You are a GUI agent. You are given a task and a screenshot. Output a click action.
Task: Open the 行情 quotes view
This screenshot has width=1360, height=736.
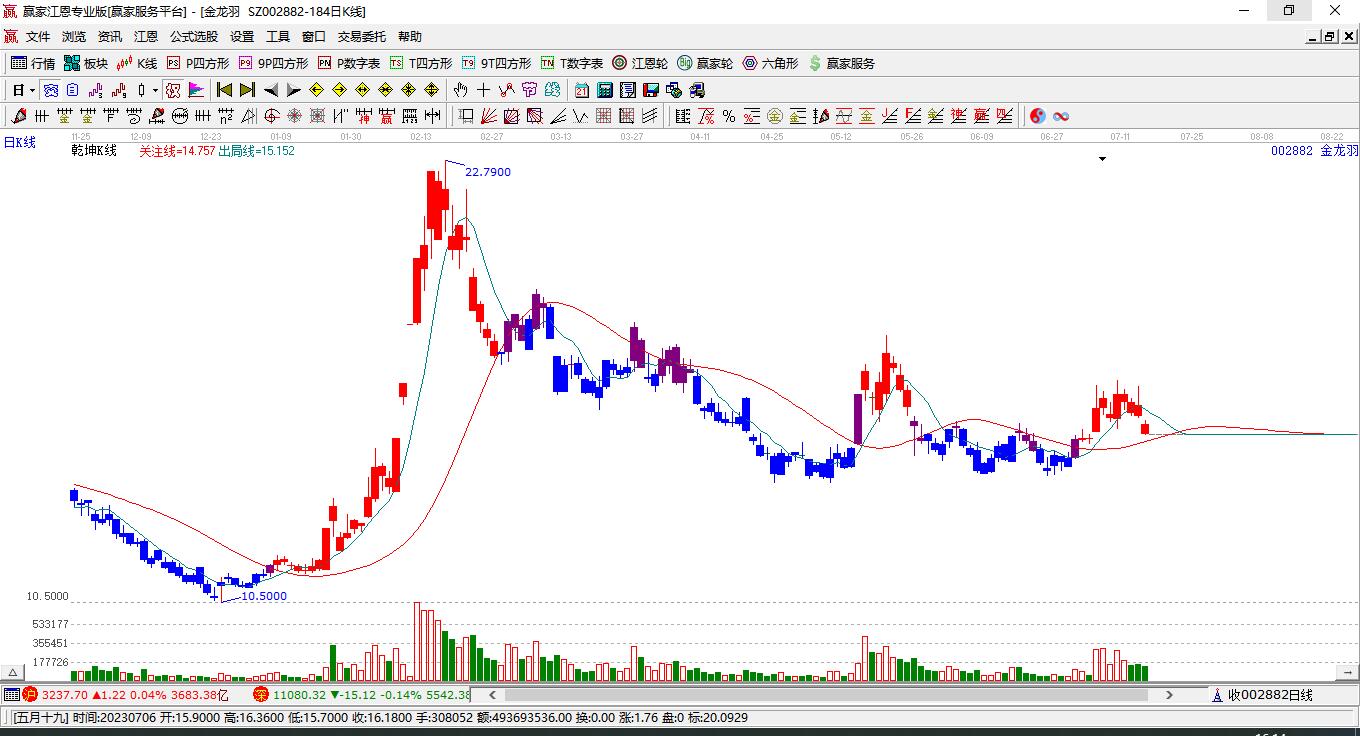tap(33, 63)
